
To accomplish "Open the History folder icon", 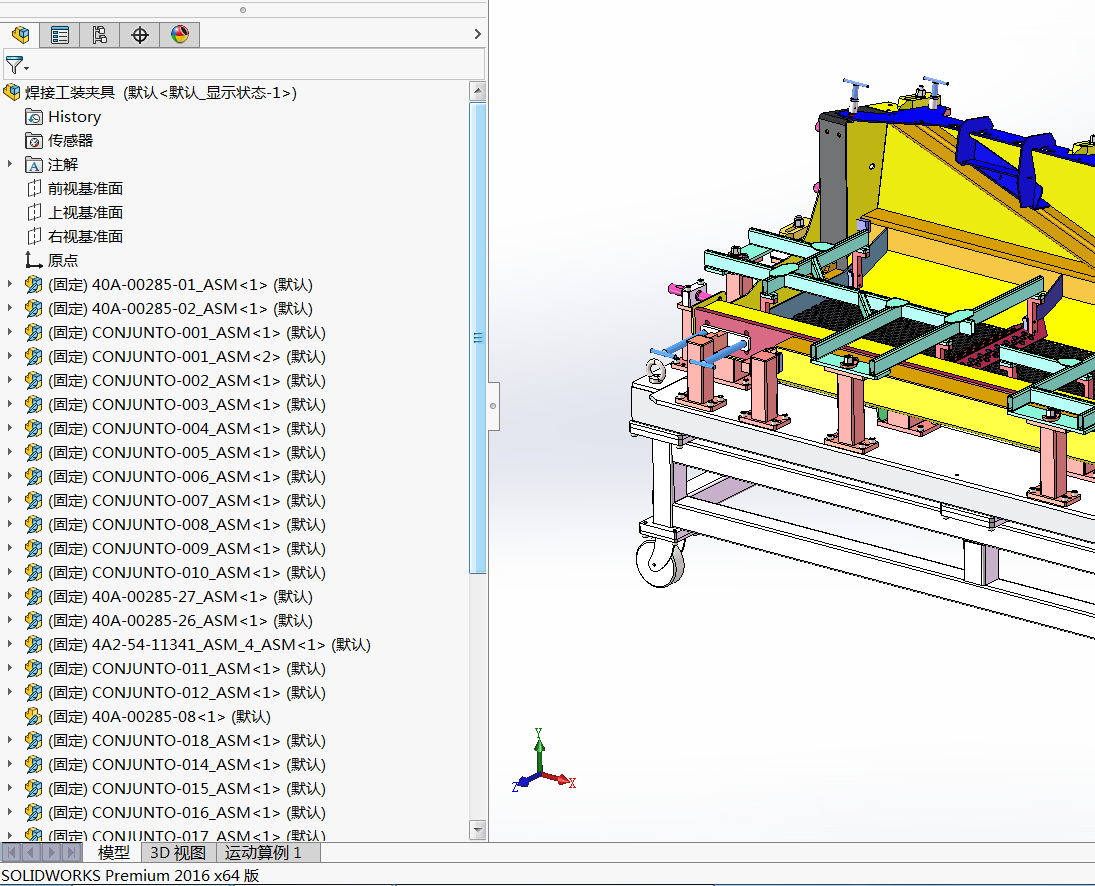I will point(34,117).
